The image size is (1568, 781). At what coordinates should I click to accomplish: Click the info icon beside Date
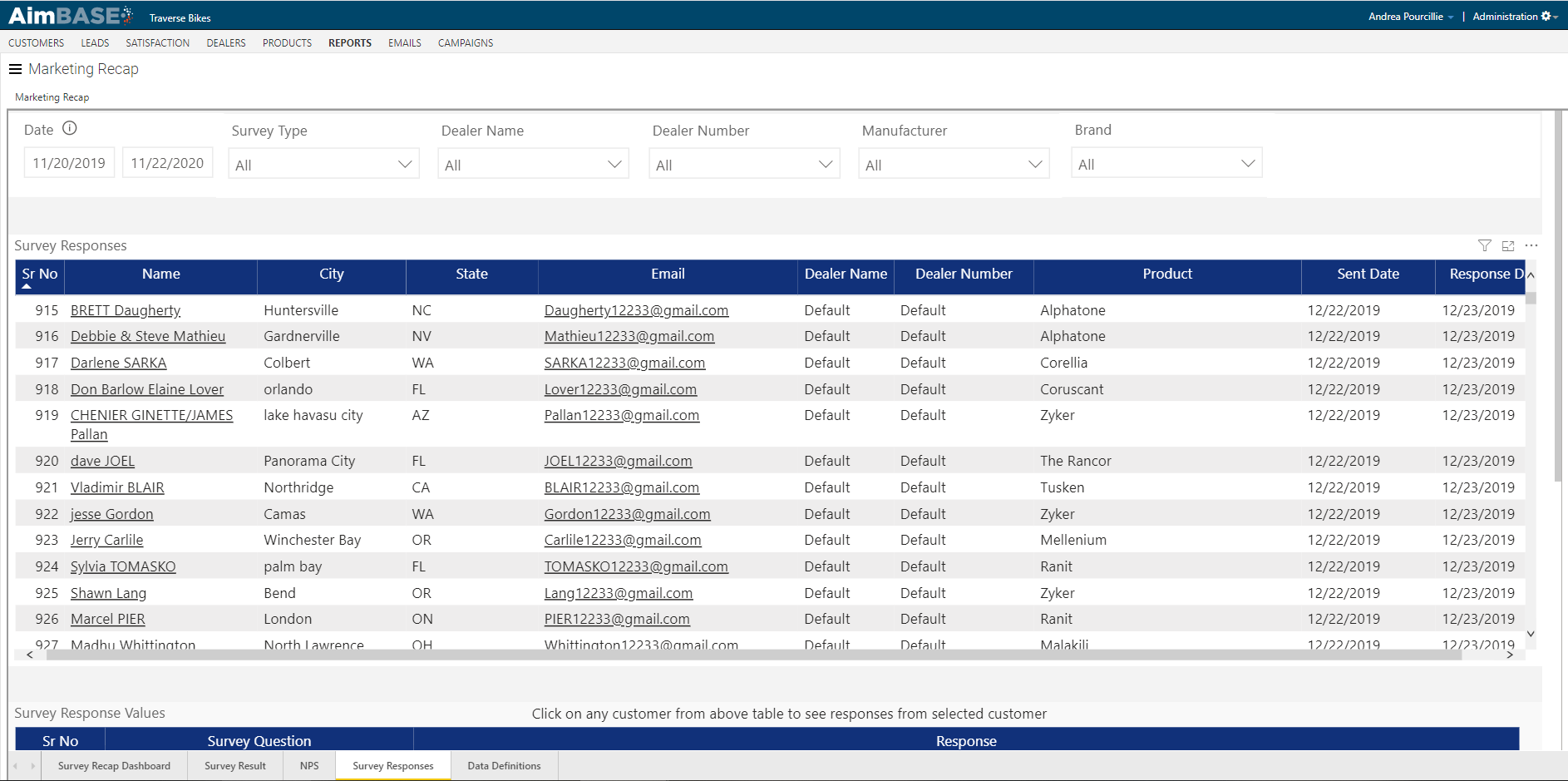click(x=70, y=128)
